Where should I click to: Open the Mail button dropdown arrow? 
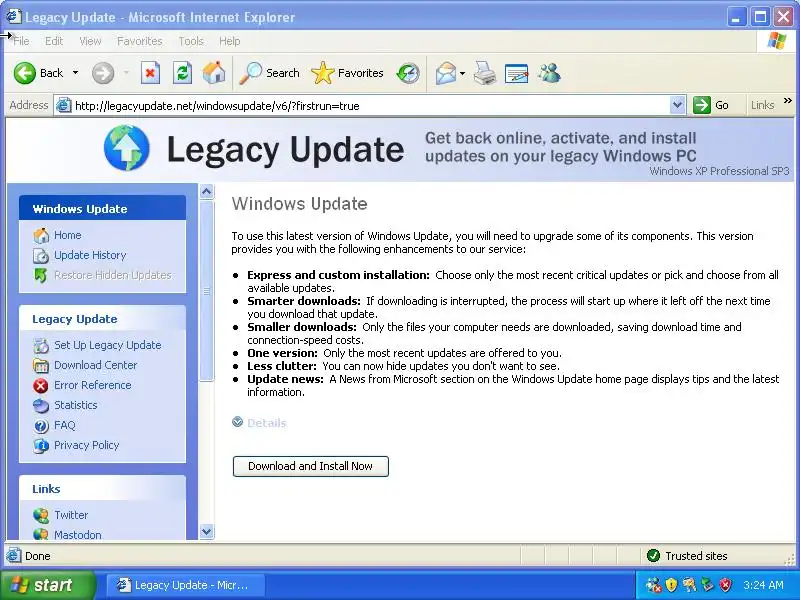pyautogui.click(x=462, y=73)
